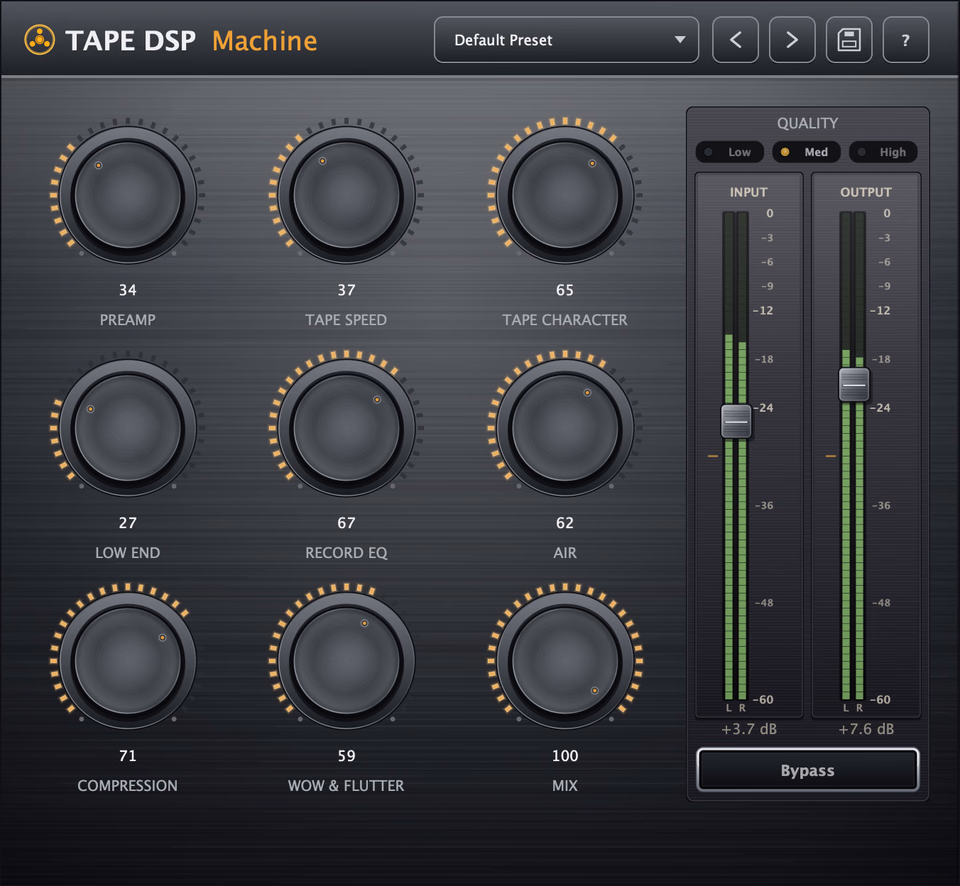Click the Output level fader handle
This screenshot has height=886, width=960.
(853, 385)
